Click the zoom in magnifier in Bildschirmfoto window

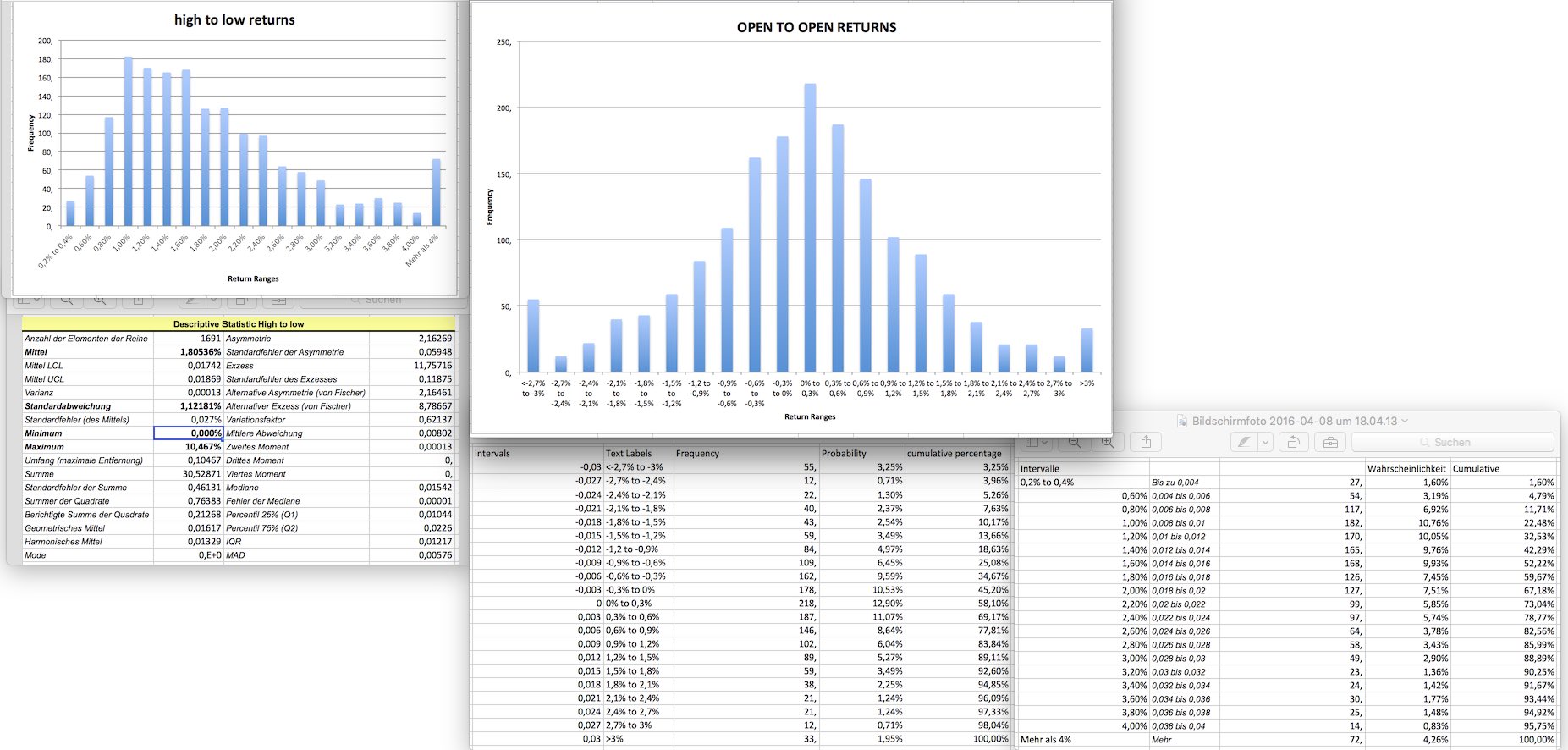pos(1106,442)
